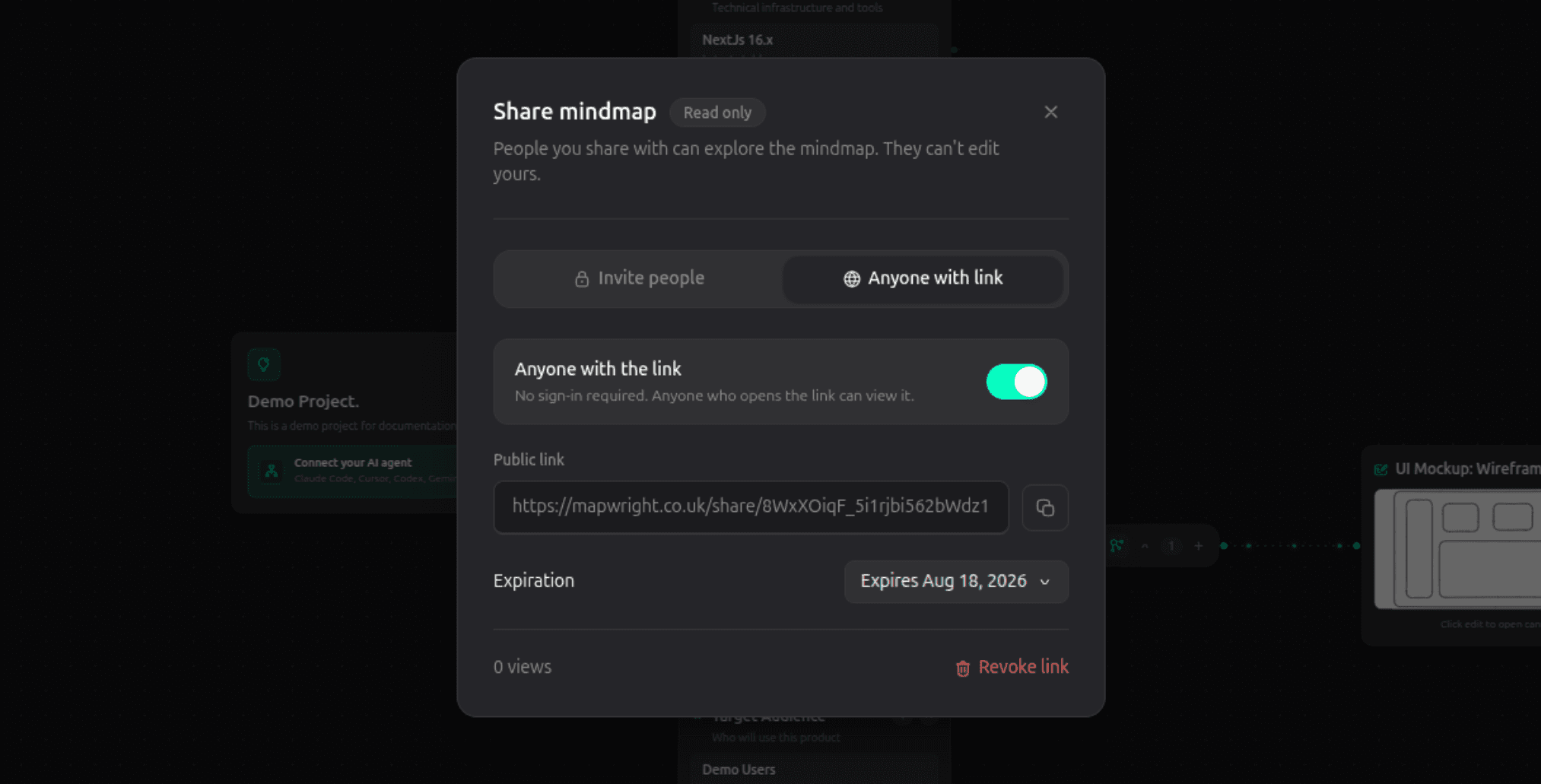Click the Revoke link button
Image resolution: width=1541 pixels, height=784 pixels.
1012,667
